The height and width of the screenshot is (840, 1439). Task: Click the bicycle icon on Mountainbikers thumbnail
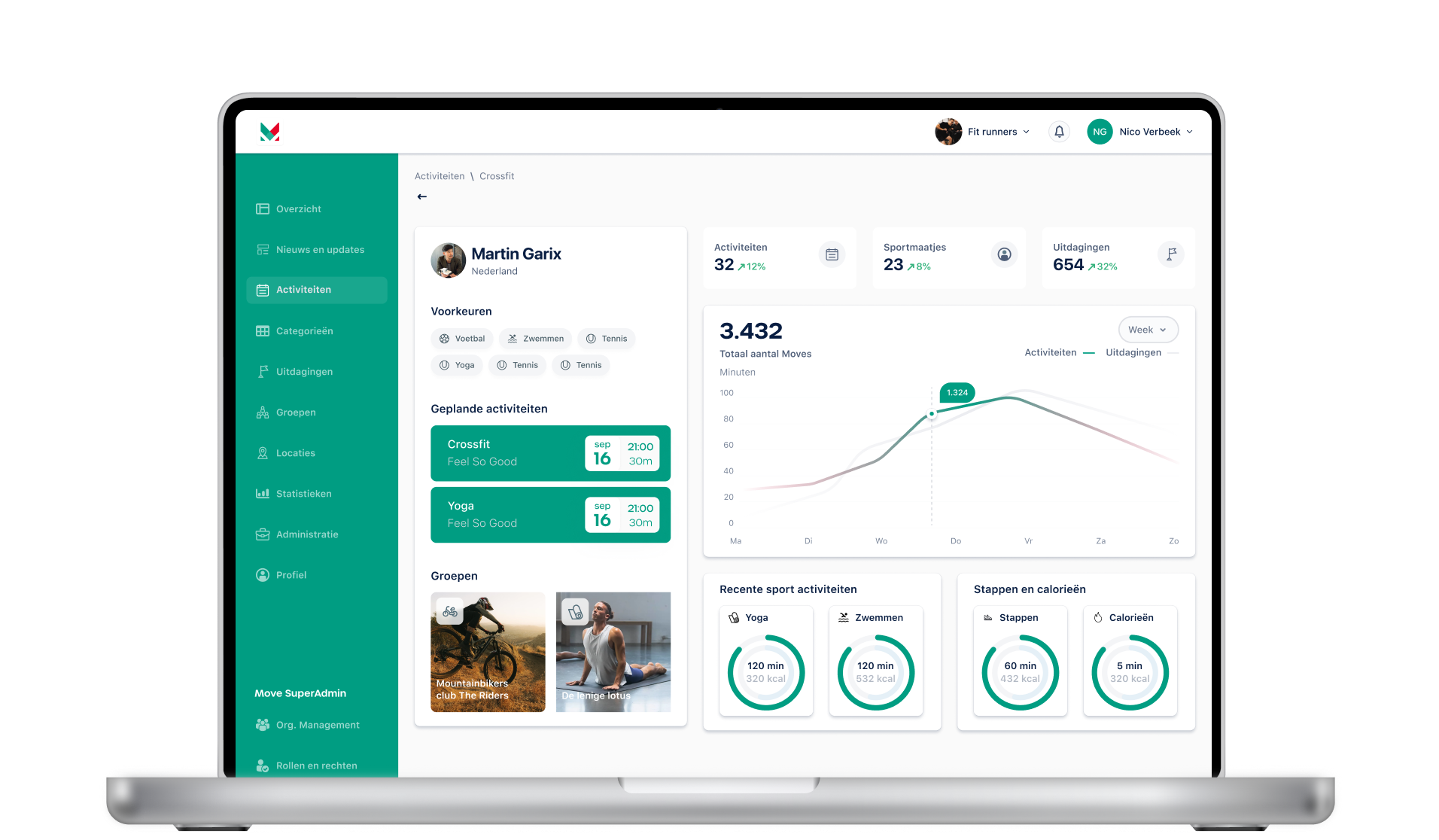tap(450, 612)
